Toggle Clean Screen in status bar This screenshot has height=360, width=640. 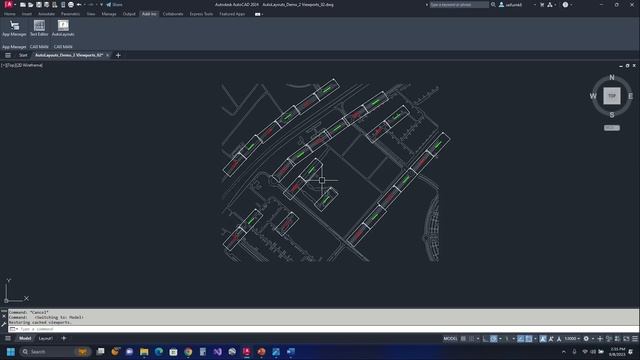tap(627, 339)
